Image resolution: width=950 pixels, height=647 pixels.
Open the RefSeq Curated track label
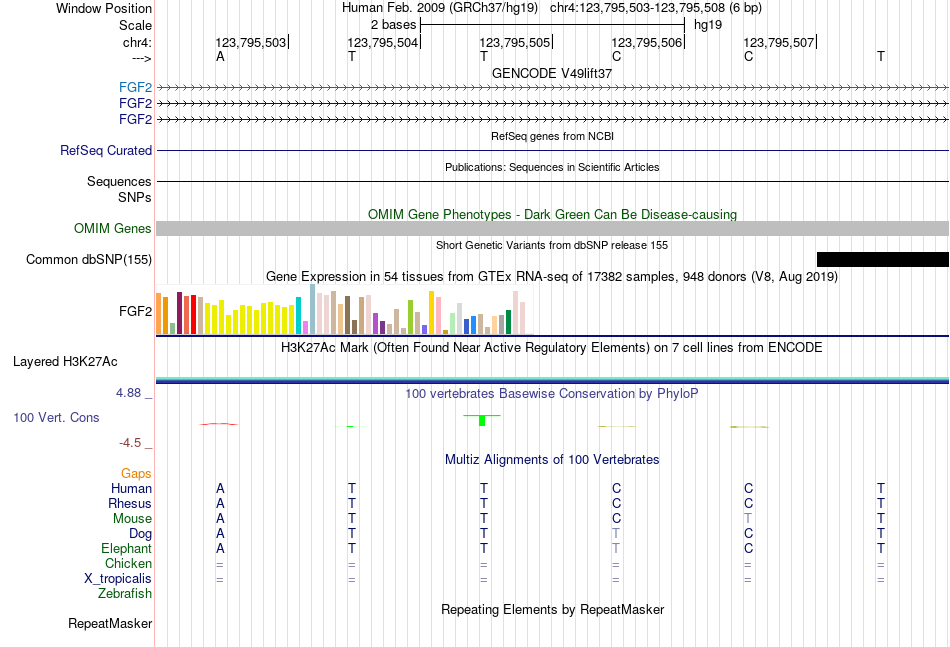click(x=106, y=150)
